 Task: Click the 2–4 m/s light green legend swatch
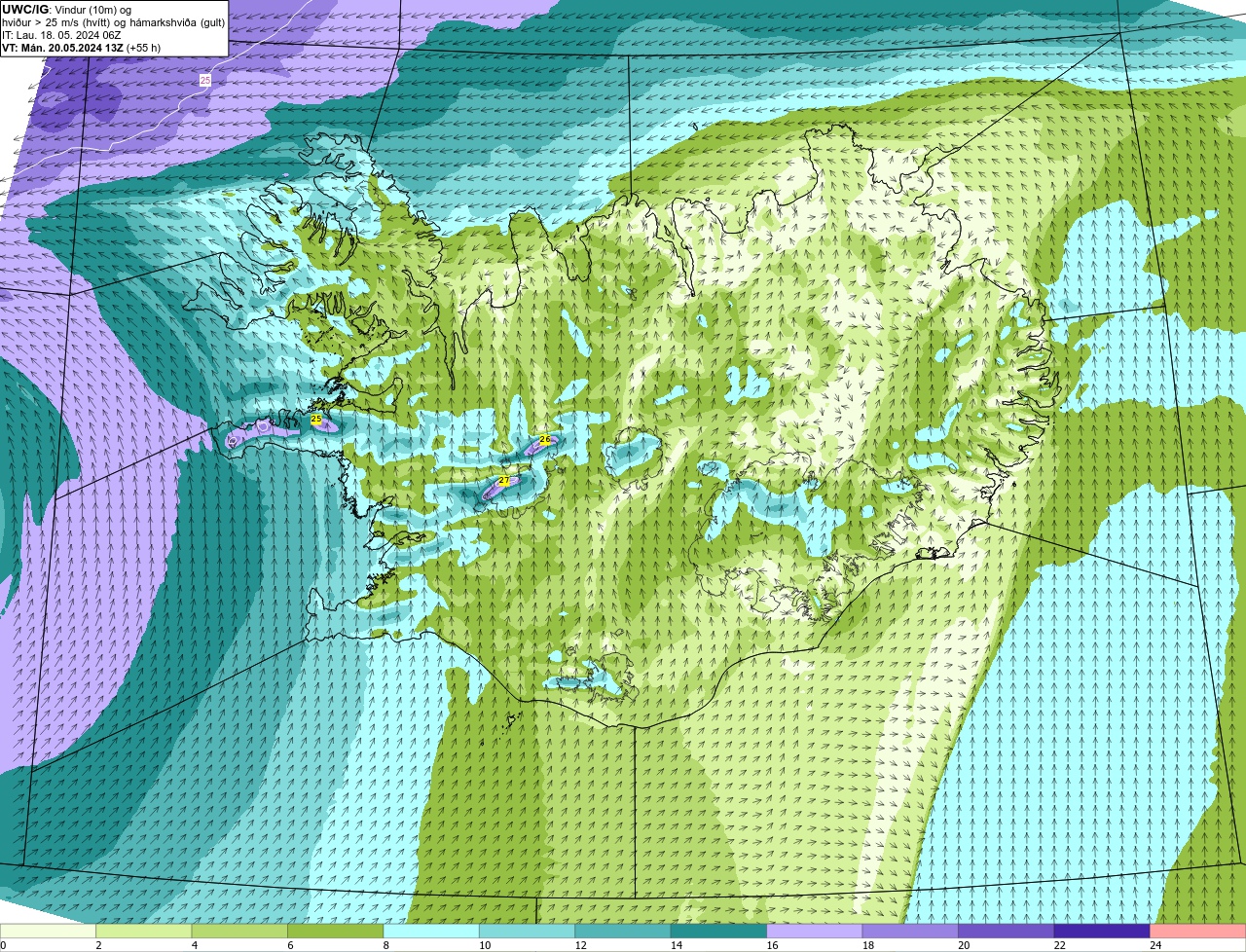point(144,931)
